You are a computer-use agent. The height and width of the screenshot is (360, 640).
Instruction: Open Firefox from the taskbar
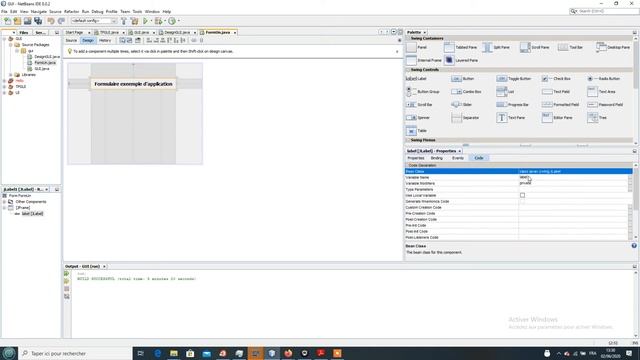[288, 353]
